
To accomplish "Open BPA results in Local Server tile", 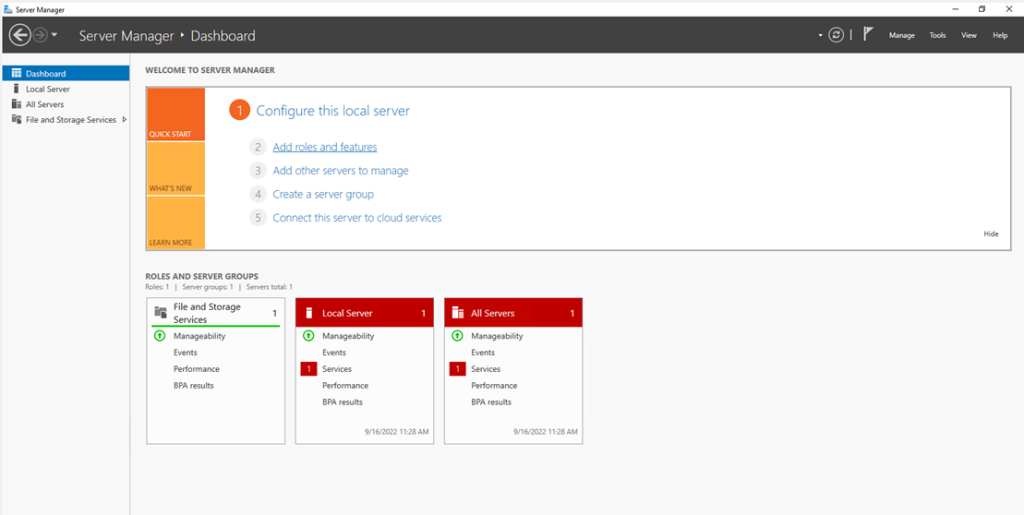I will click(342, 402).
